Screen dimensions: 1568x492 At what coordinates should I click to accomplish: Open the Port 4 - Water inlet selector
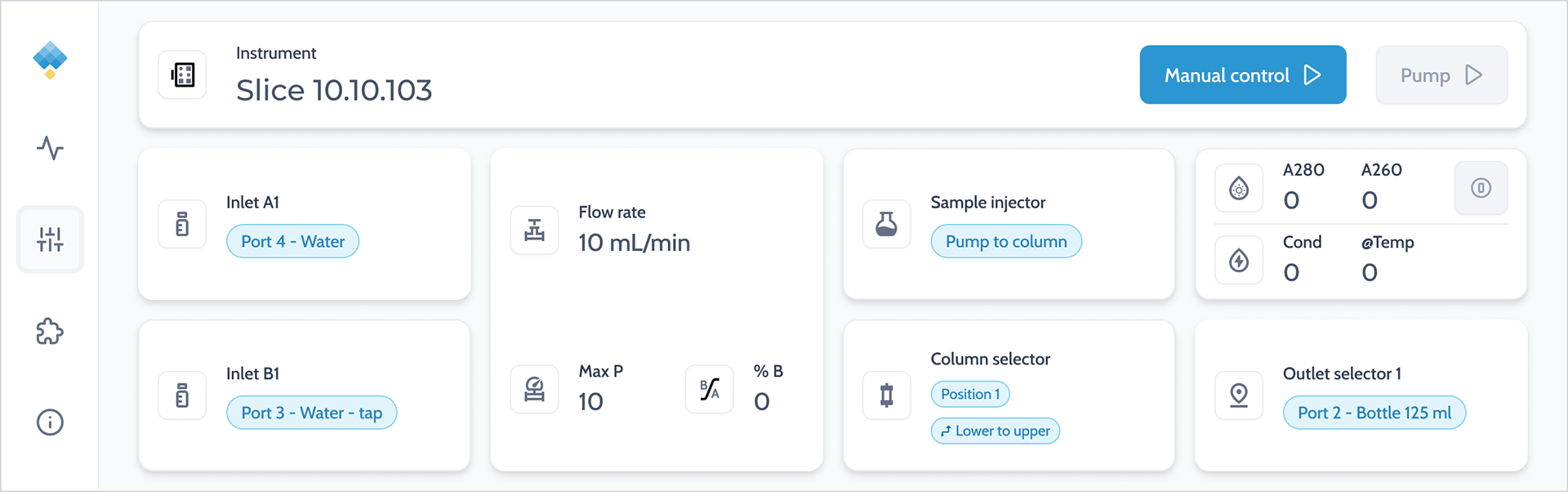pyautogui.click(x=292, y=241)
